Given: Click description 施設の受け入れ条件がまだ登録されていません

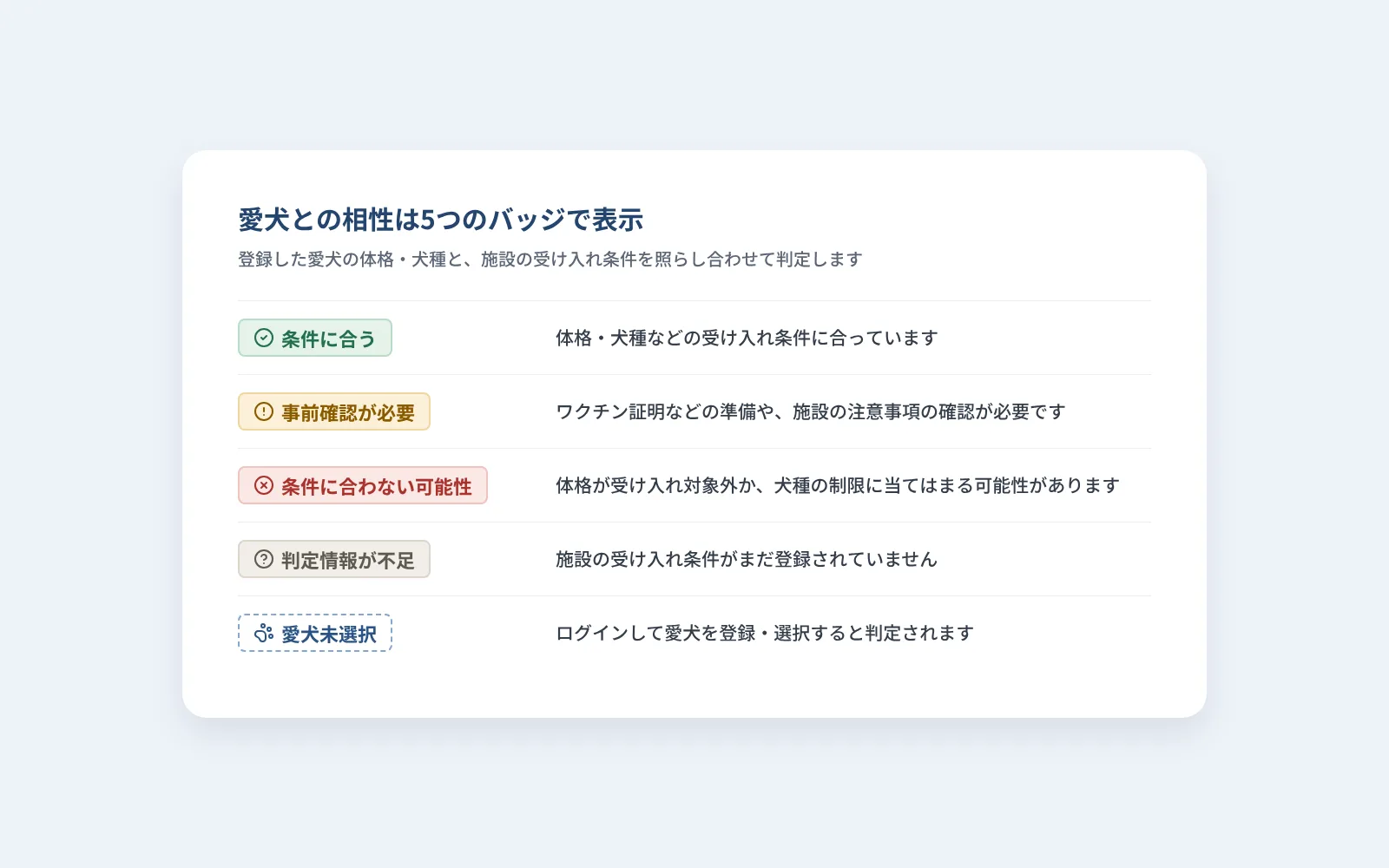Looking at the screenshot, I should [747, 559].
